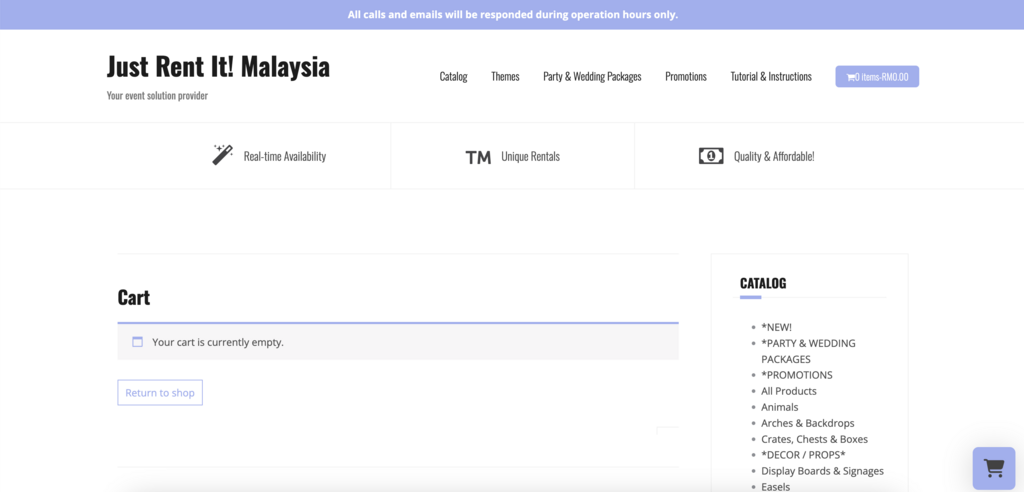Click the magic wand Real-time Availability icon
This screenshot has width=1024, height=492.
tap(222, 155)
